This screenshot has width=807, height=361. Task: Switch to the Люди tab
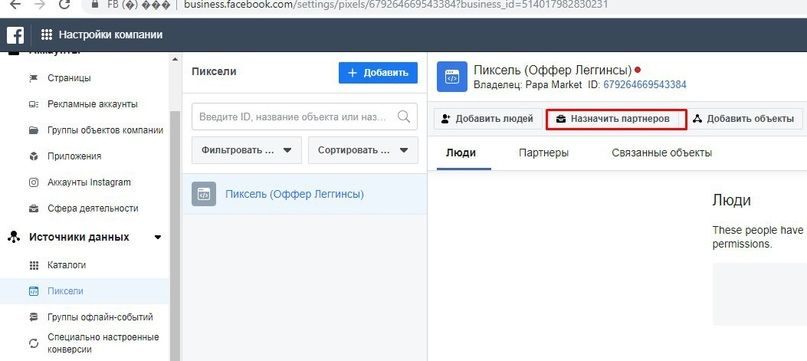[461, 153]
